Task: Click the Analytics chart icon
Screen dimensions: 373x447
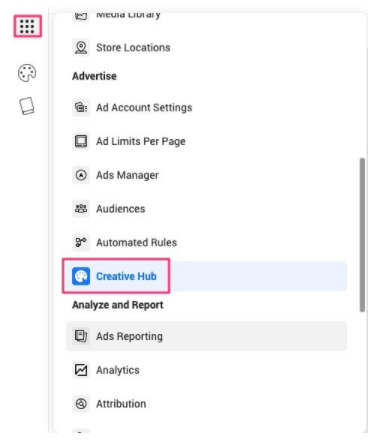Action: pos(81,370)
